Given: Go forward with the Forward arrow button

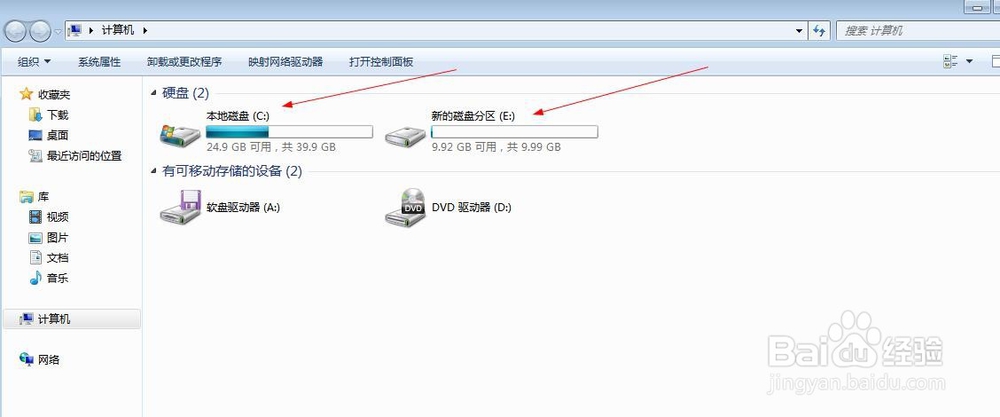Looking at the screenshot, I should (x=40, y=31).
